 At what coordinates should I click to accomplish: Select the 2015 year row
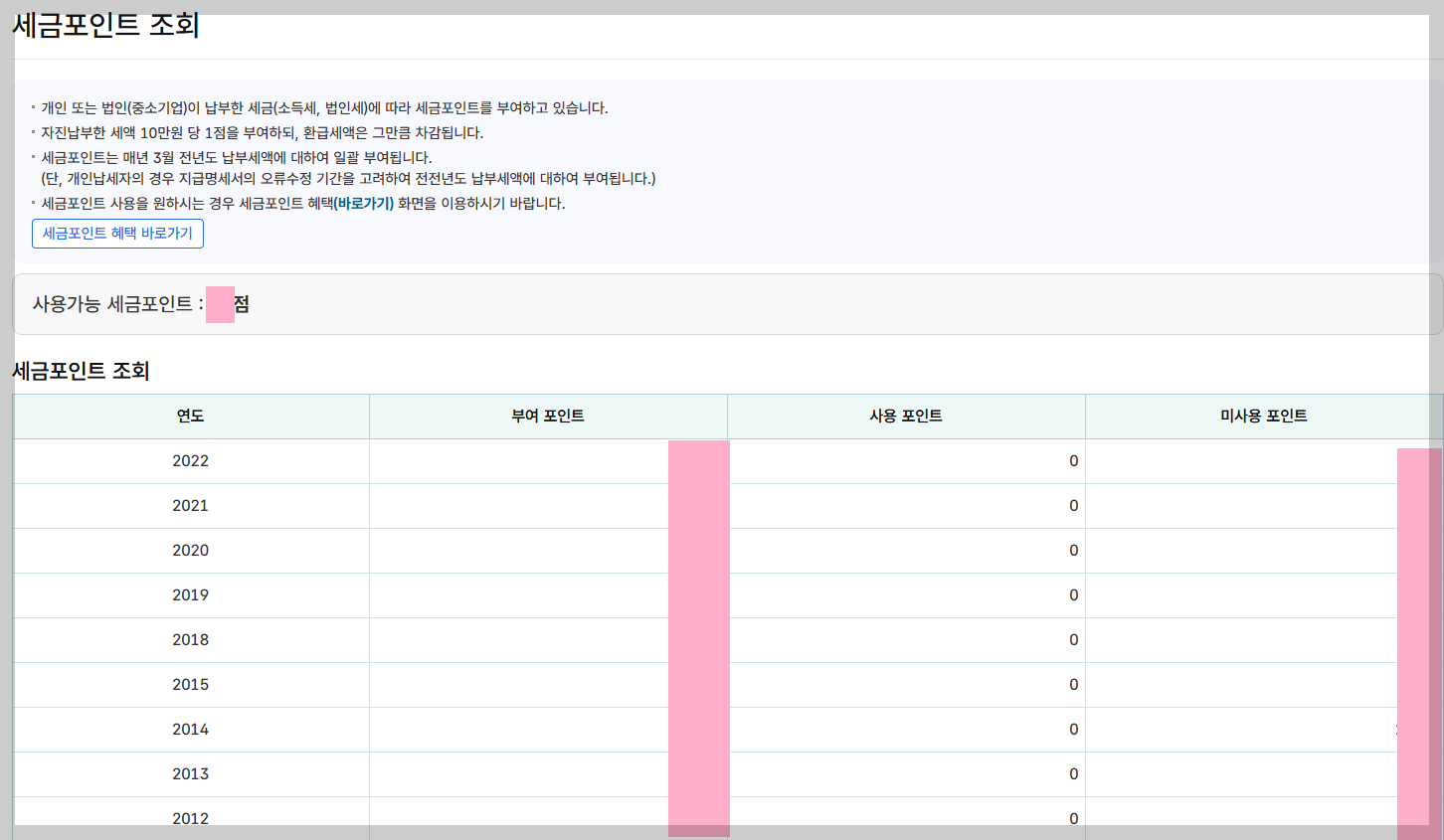coord(190,684)
